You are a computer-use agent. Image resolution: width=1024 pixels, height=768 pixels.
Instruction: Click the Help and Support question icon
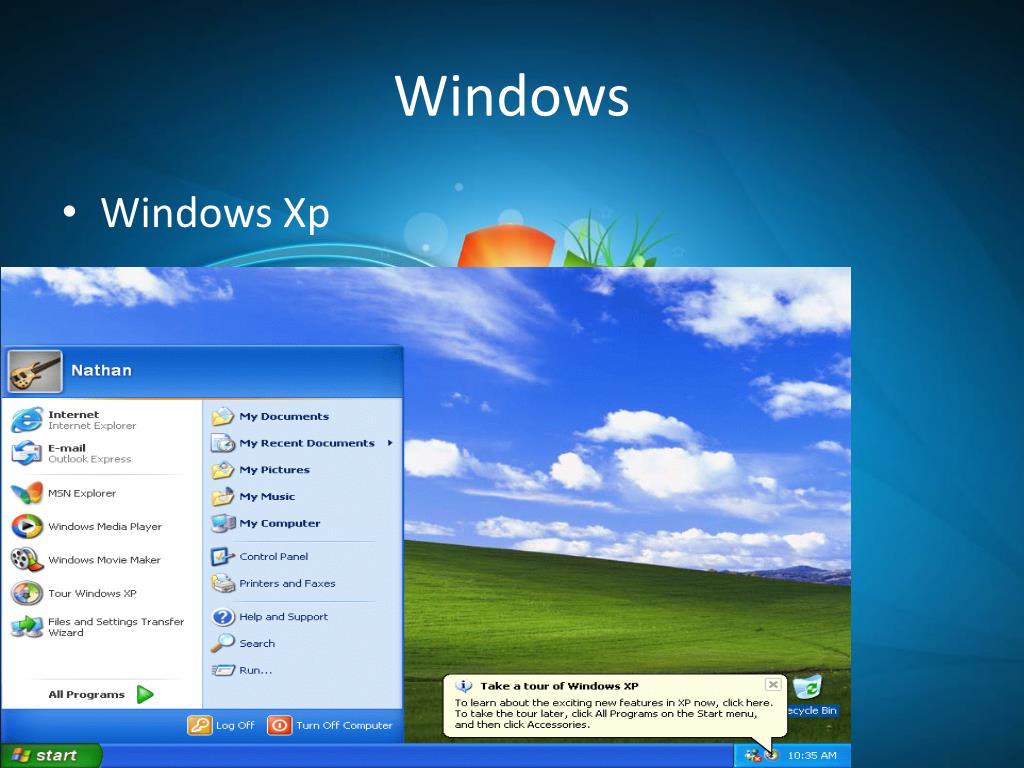(223, 616)
